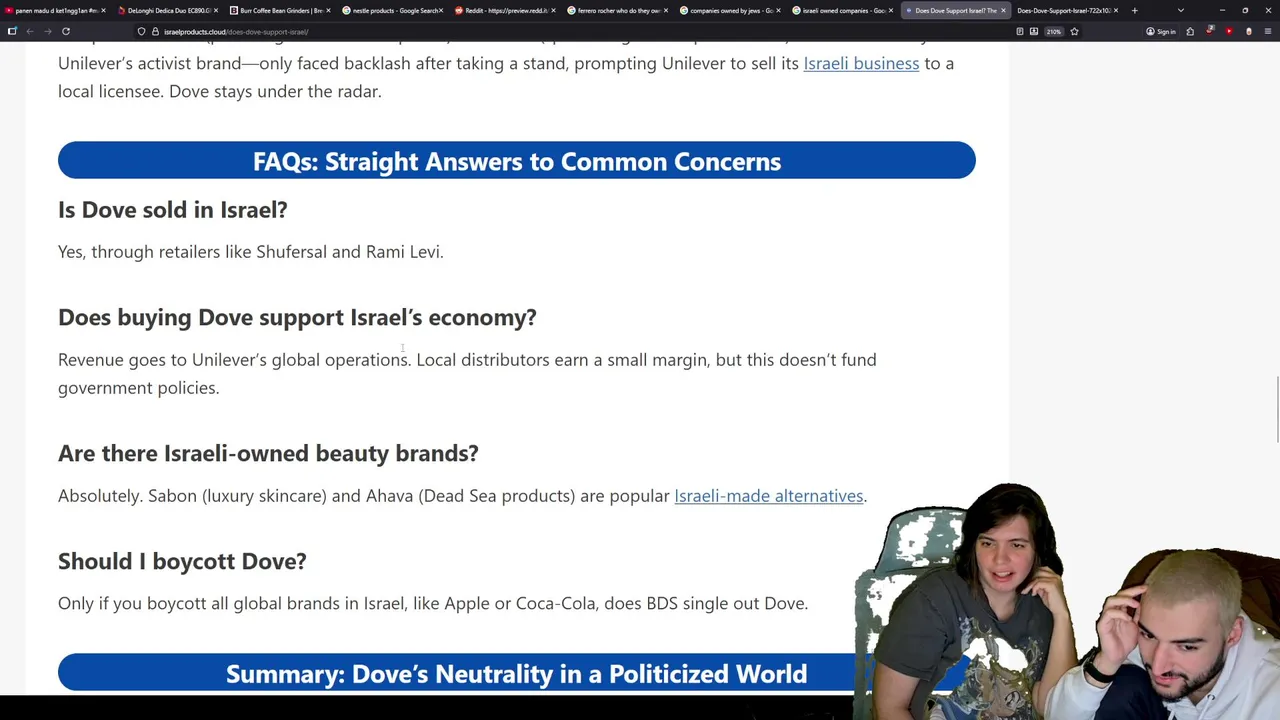Show site security padlock info

coord(155,31)
